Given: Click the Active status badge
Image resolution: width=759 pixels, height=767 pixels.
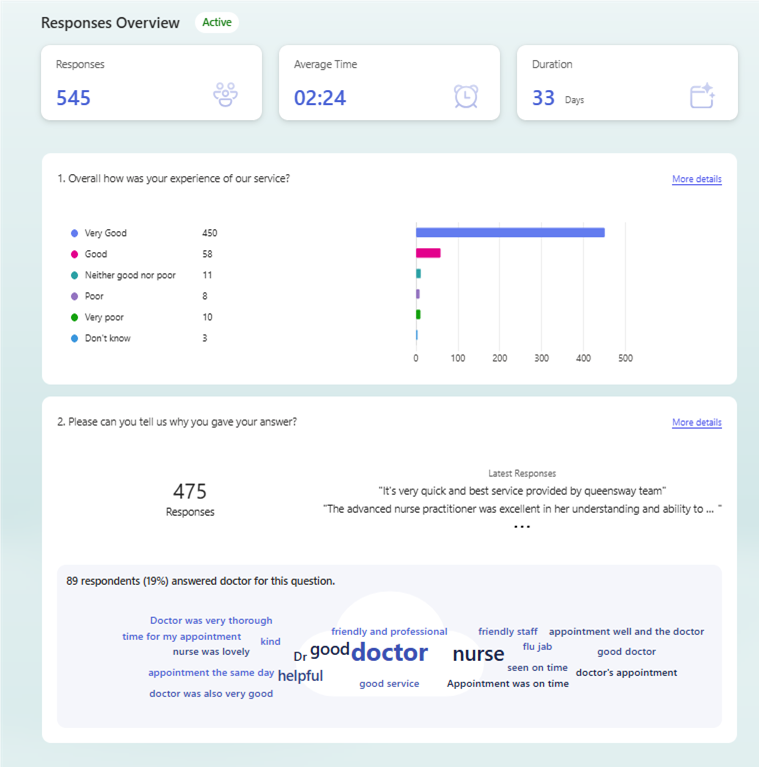Looking at the screenshot, I should [x=216, y=22].
